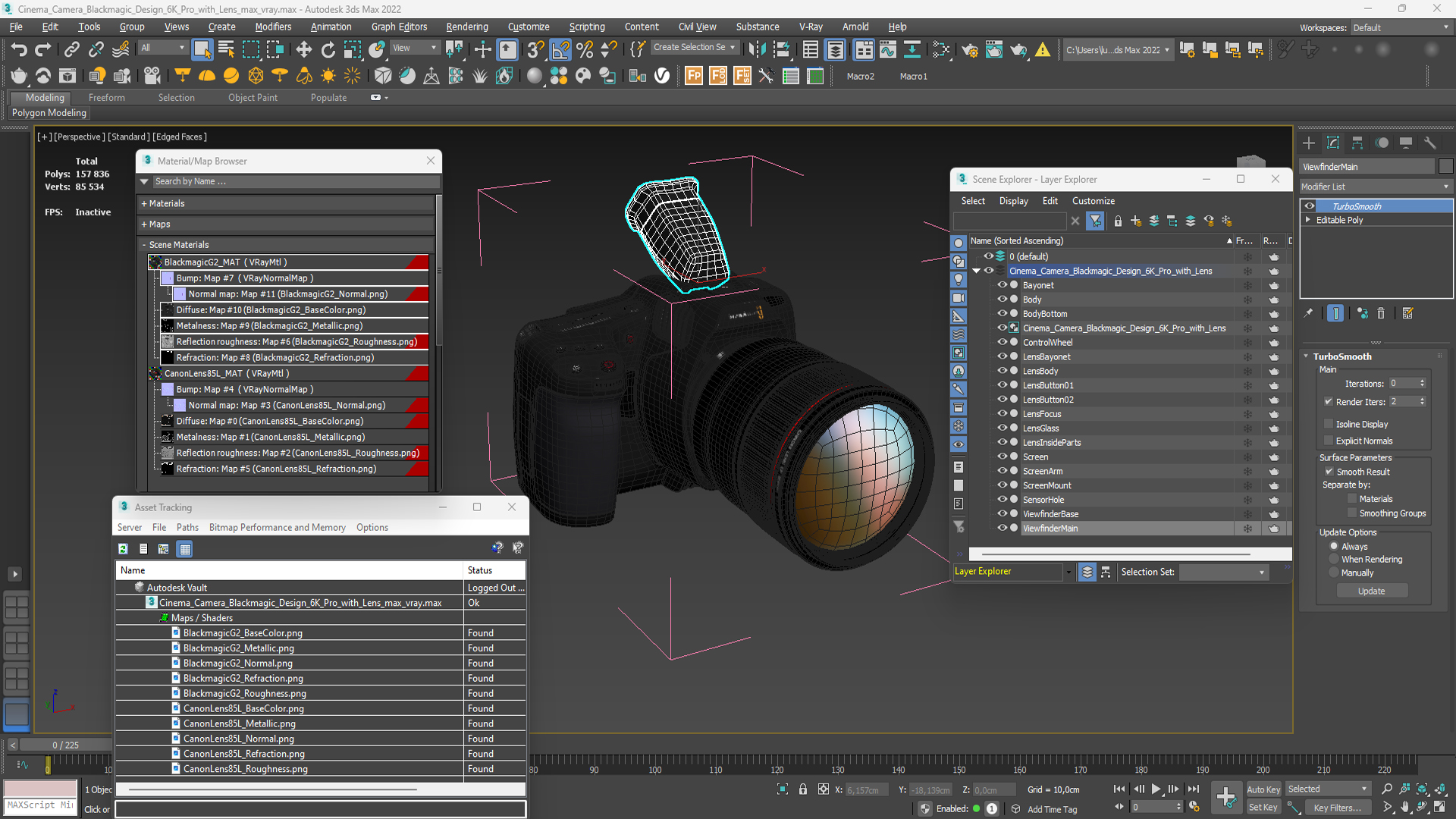
Task: Open the Rendering menu
Action: [x=467, y=27]
